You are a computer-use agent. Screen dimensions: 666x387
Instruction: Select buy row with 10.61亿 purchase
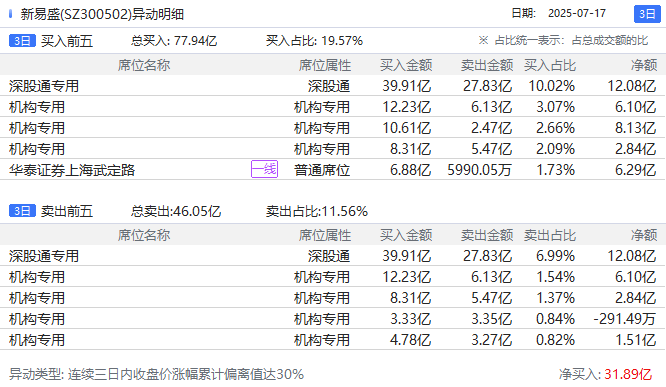(x=333, y=128)
